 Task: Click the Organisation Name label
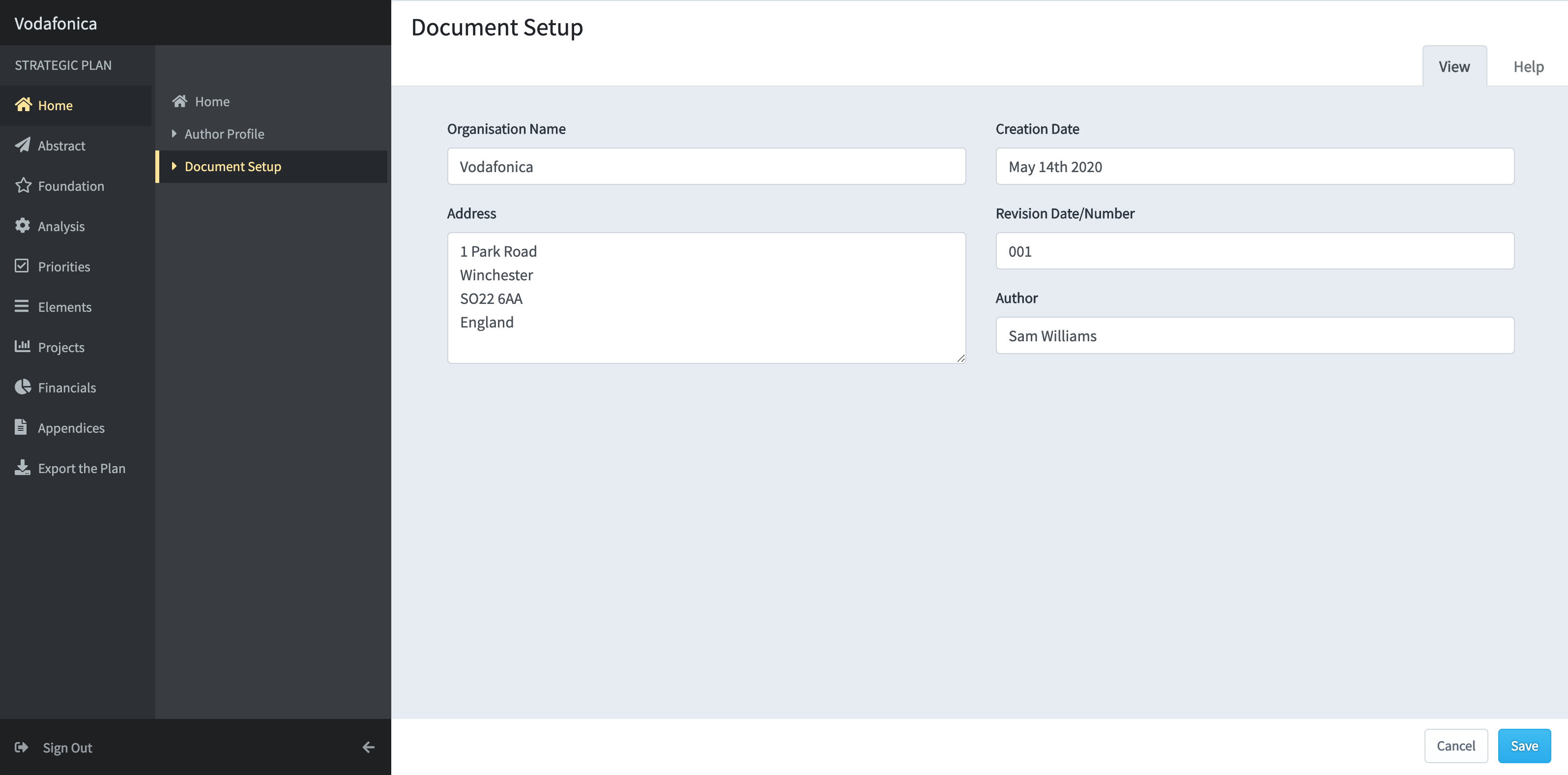(506, 128)
